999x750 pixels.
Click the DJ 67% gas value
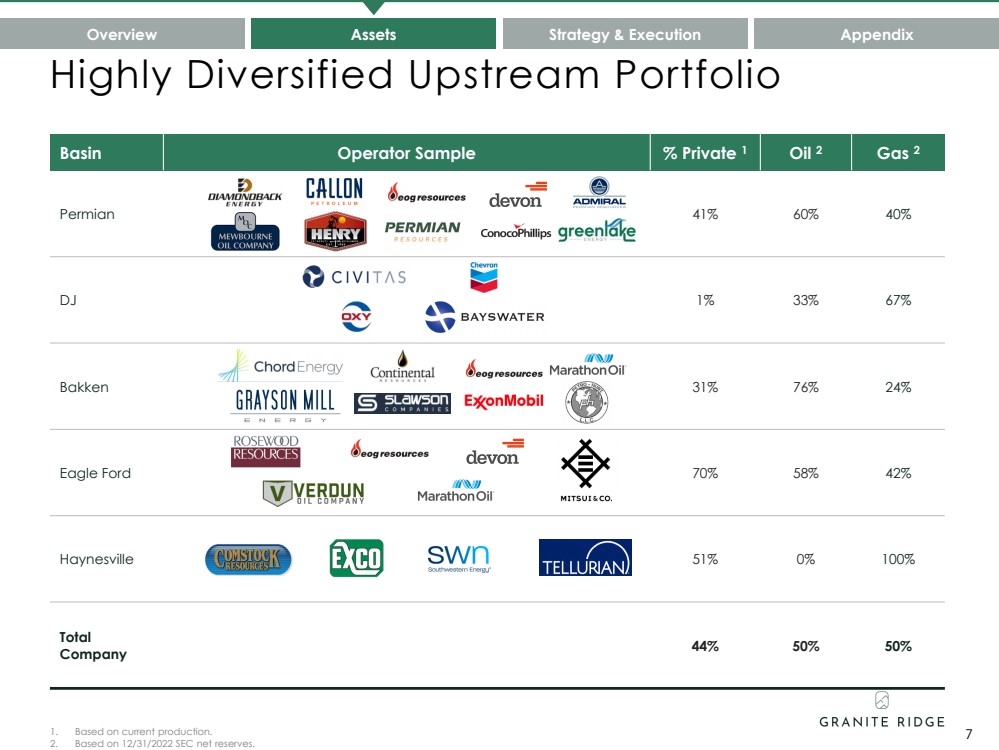click(898, 300)
